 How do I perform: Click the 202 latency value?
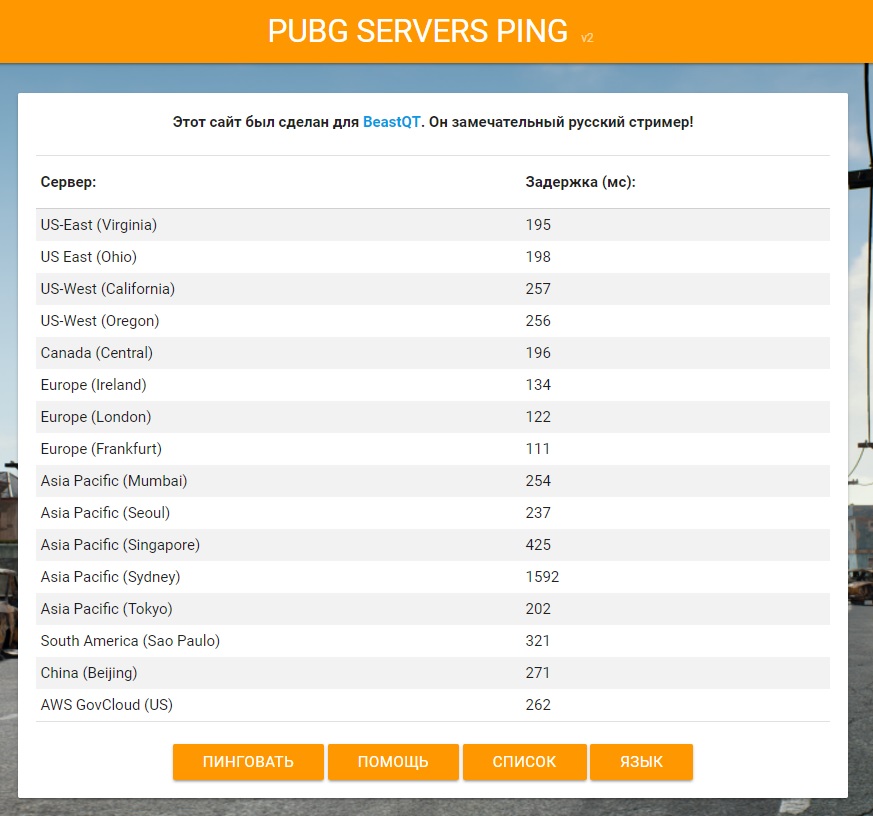(x=538, y=609)
